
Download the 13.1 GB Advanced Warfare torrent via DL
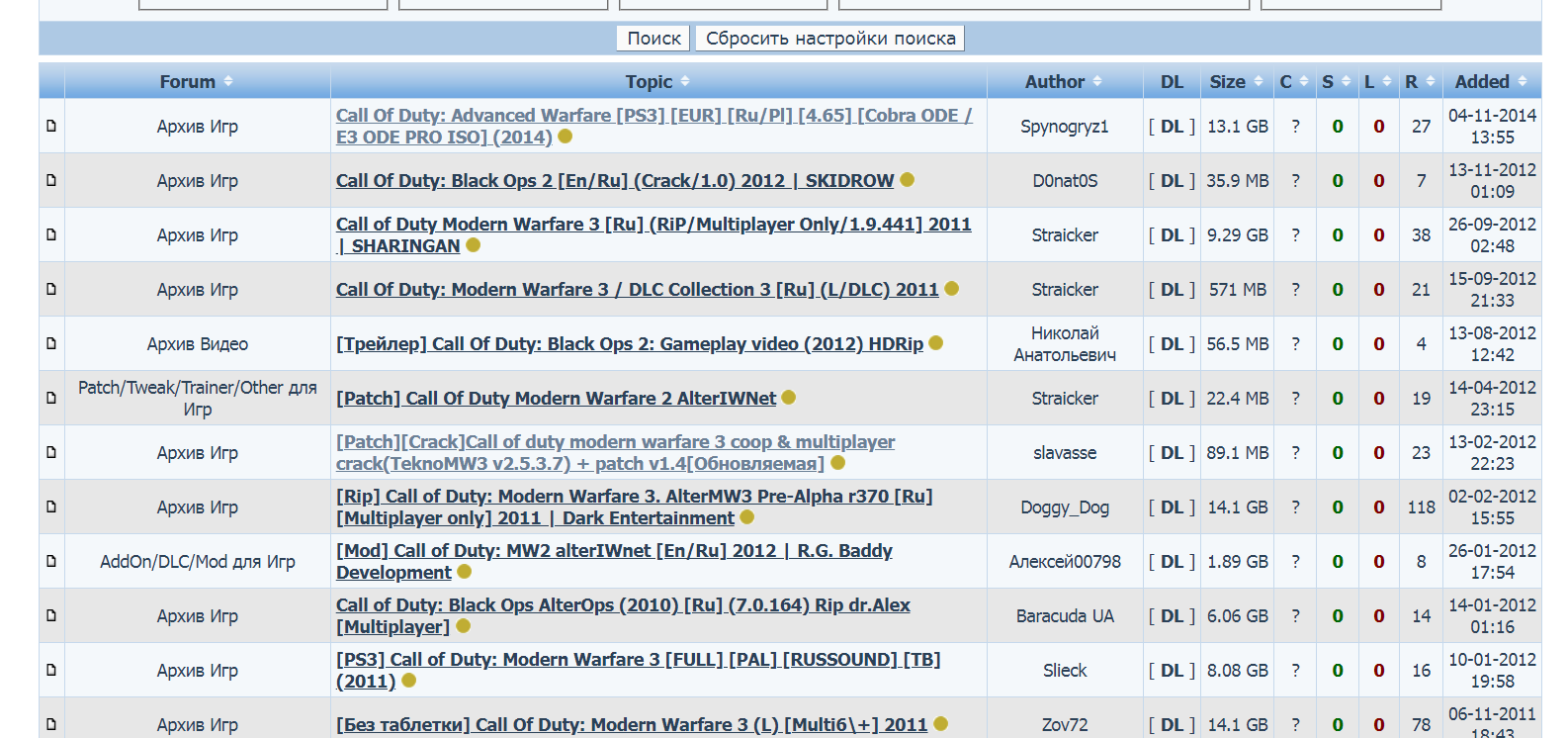[1172, 127]
